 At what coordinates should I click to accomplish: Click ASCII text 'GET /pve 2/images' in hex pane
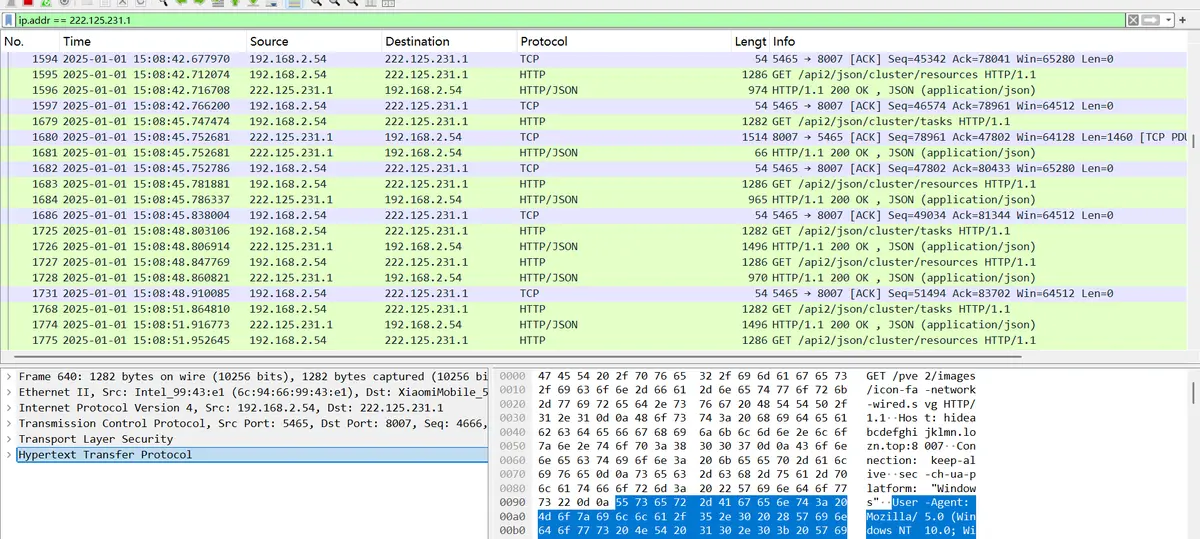coord(920,376)
